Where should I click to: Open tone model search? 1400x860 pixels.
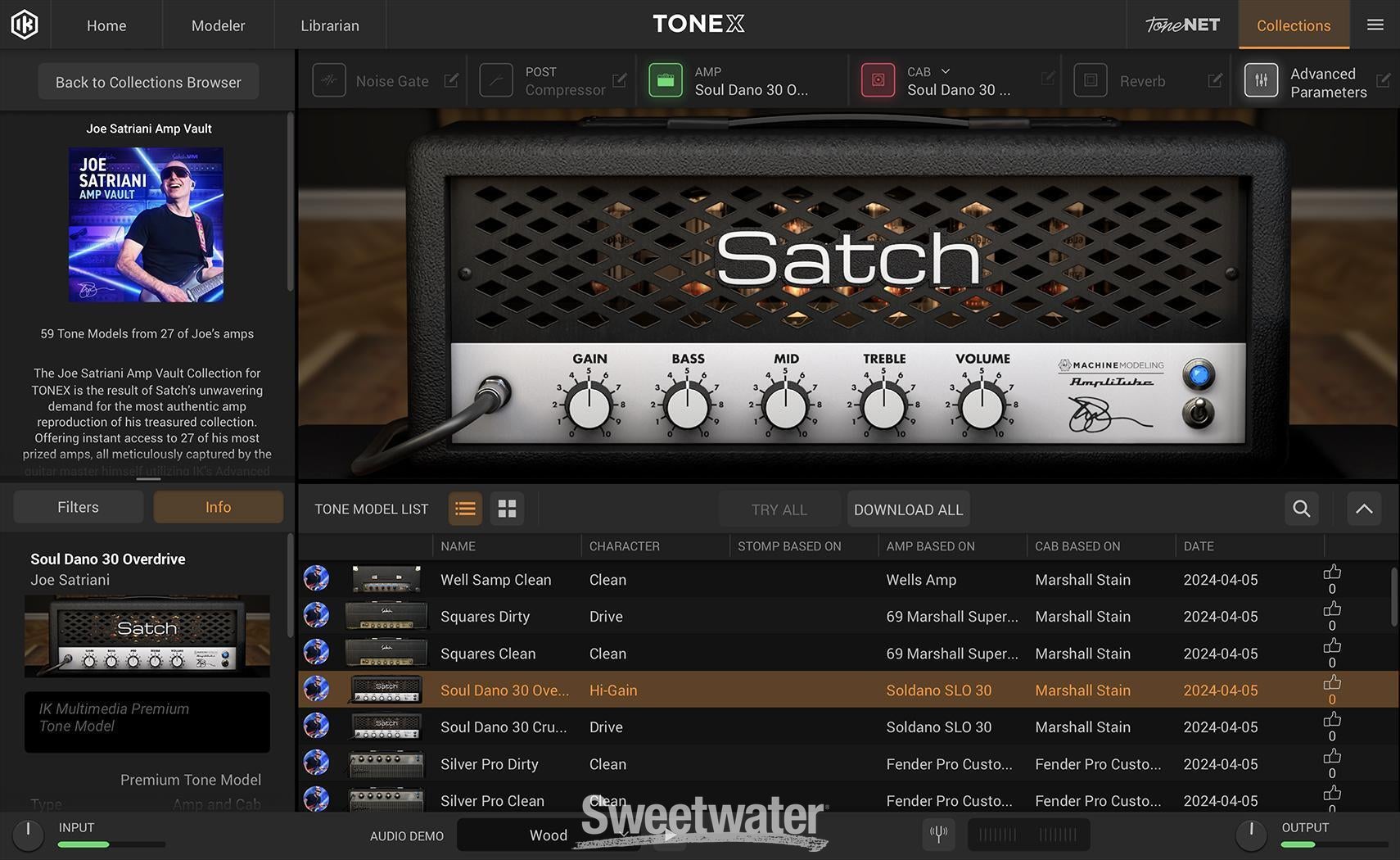[1302, 509]
